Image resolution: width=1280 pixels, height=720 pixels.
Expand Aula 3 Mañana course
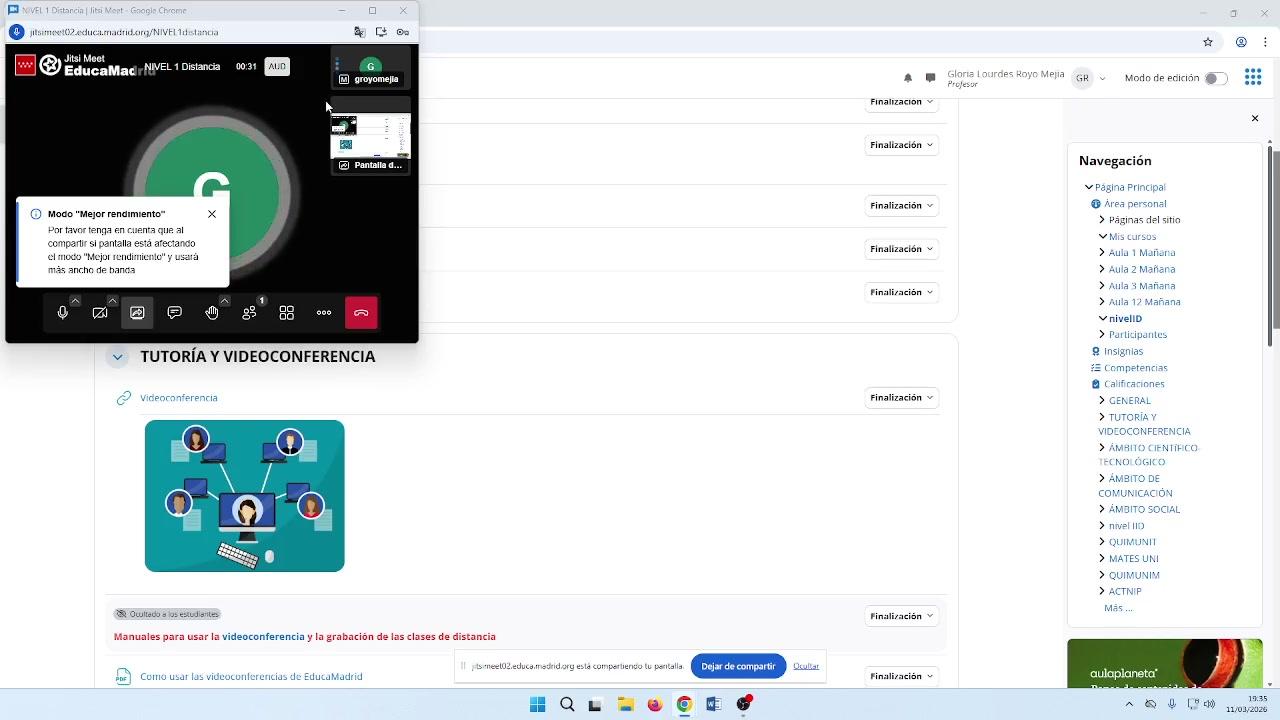click(x=1102, y=286)
